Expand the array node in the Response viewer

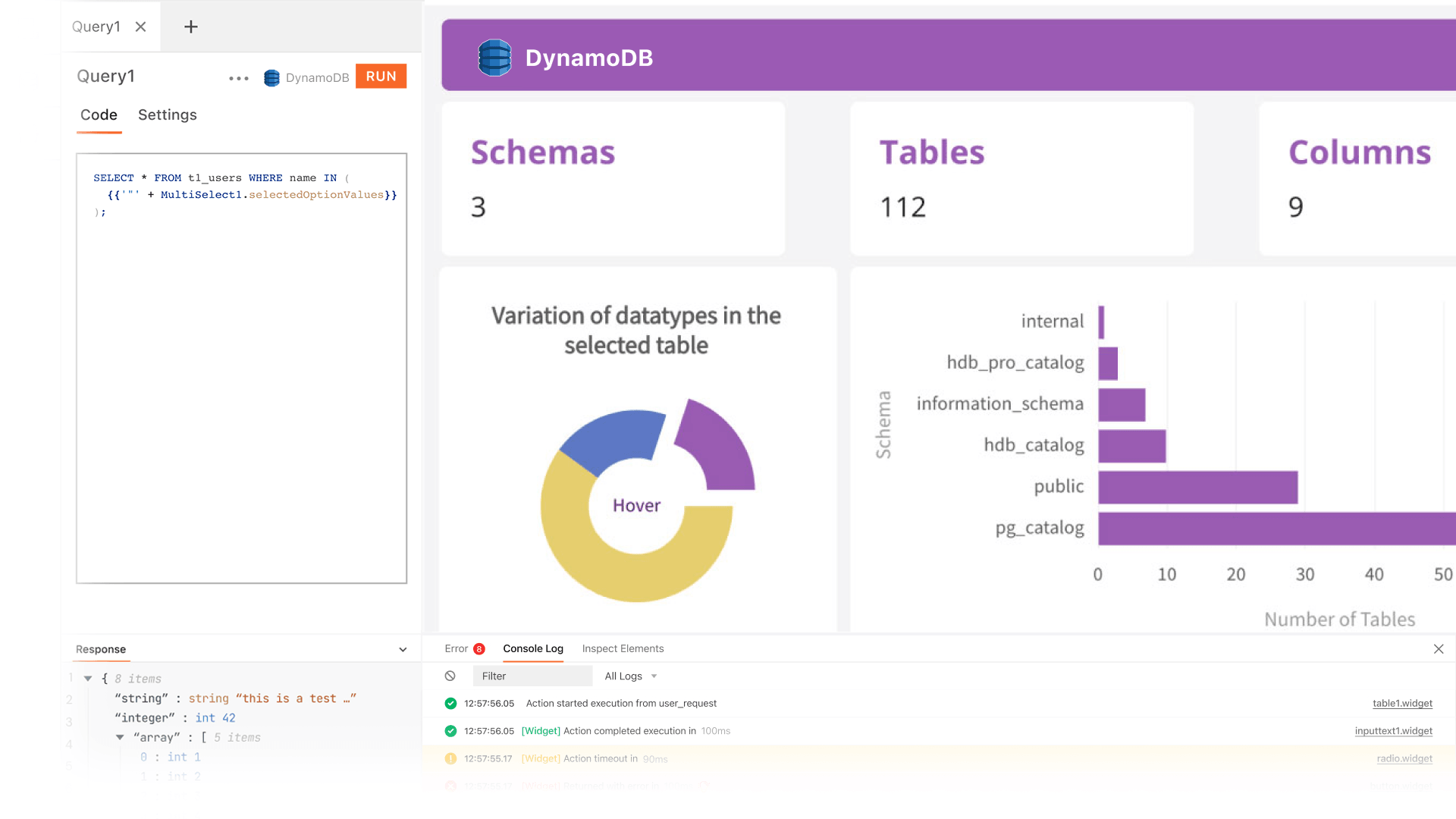(x=120, y=736)
